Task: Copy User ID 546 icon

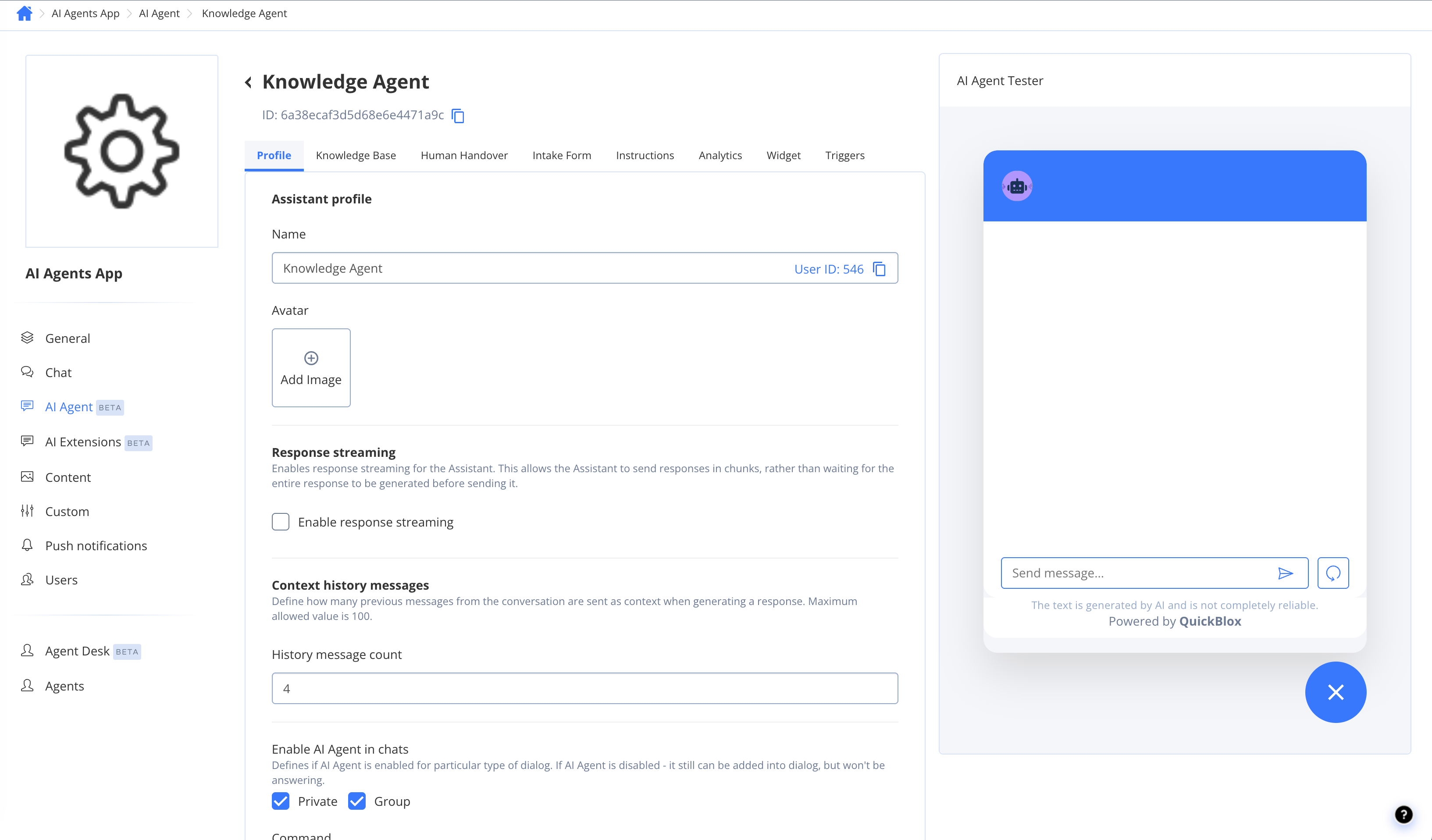Action: [879, 269]
